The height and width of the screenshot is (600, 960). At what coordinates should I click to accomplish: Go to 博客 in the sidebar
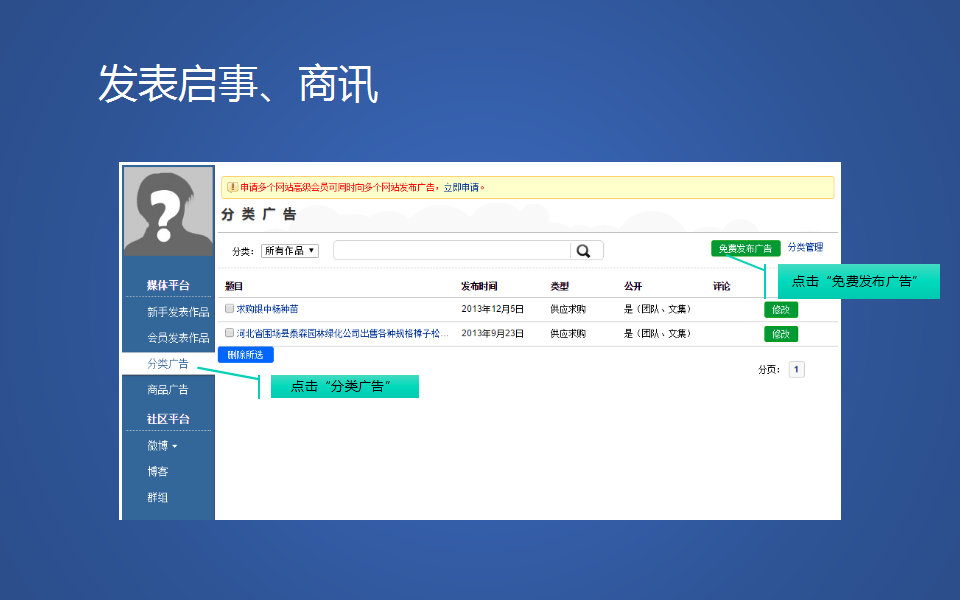157,471
